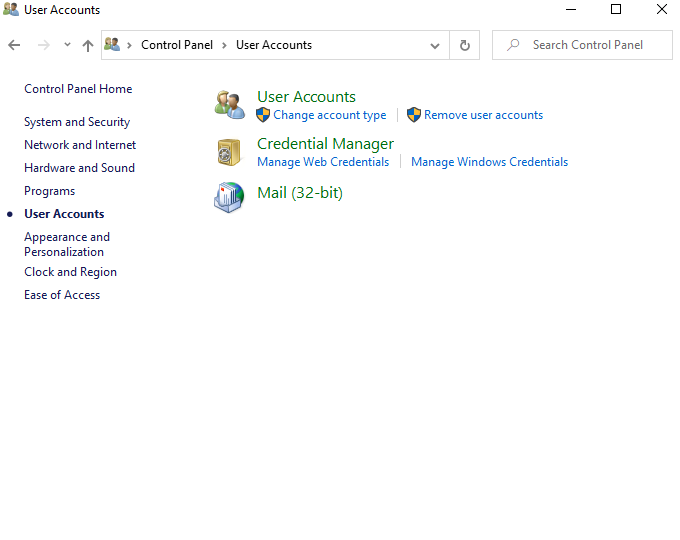Image resolution: width=680 pixels, height=540 pixels.
Task: Click the title bar User Accounts window icon
Action: (11, 10)
